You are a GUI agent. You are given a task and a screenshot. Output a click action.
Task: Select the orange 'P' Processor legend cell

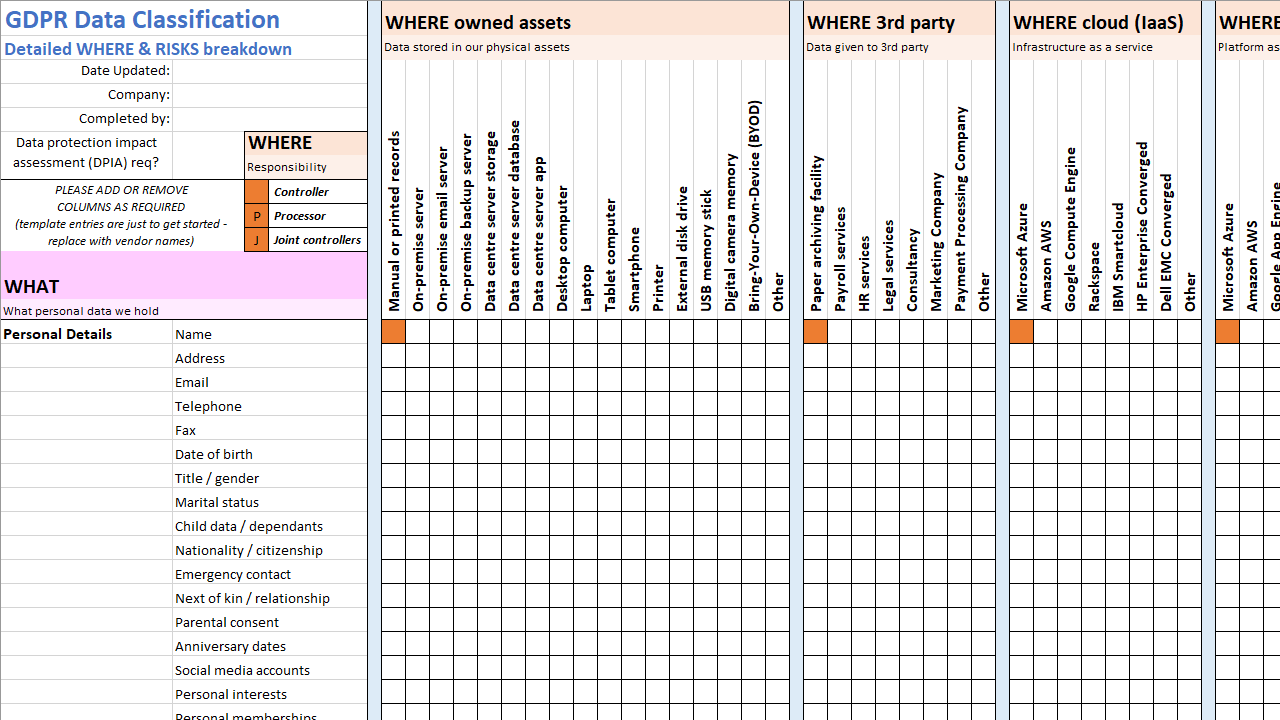256,216
